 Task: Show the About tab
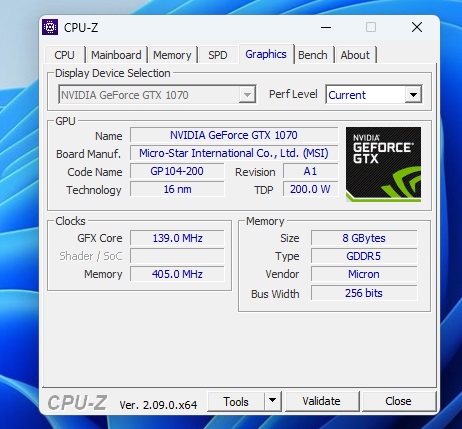pos(355,55)
